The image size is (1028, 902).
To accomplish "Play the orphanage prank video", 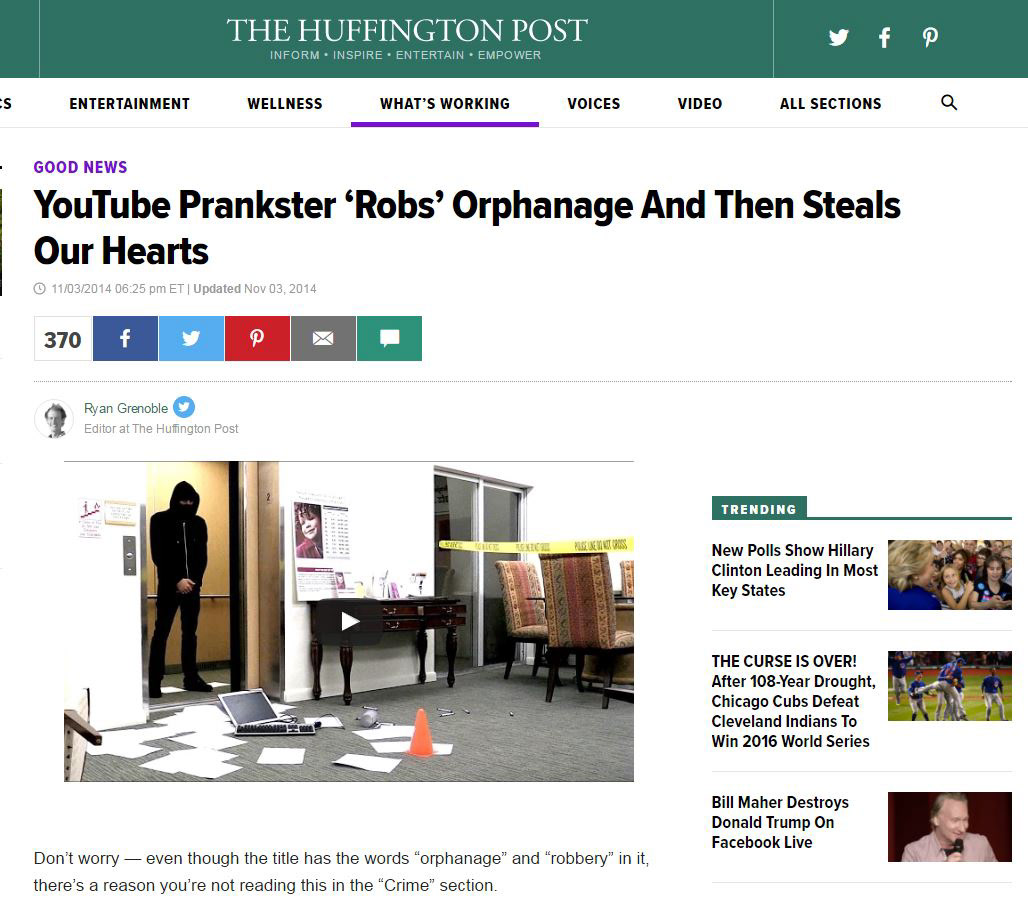I will [349, 621].
